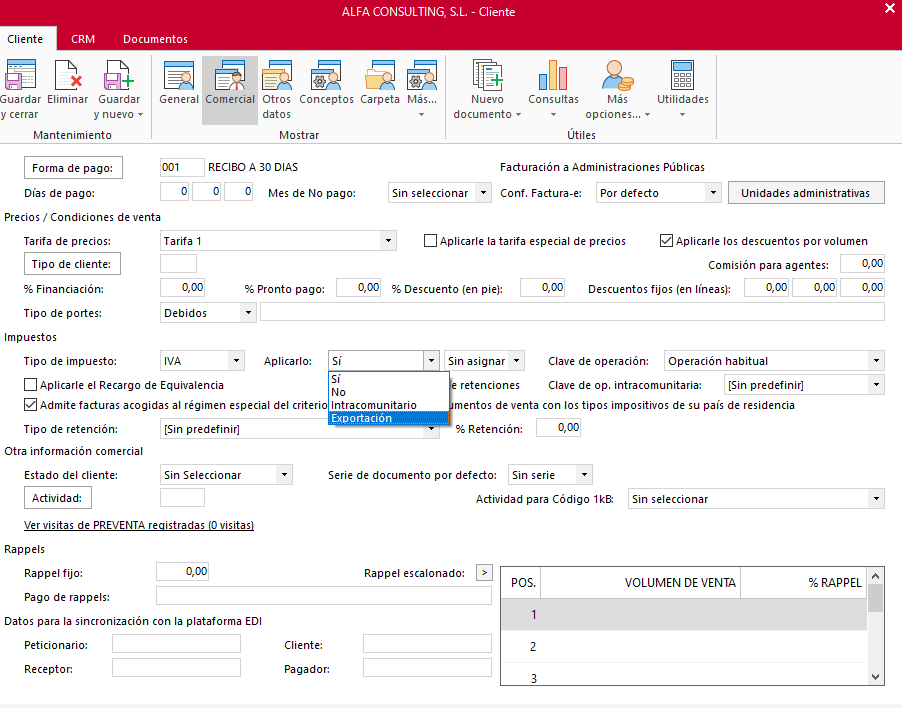The width and height of the screenshot is (902, 708).
Task: Click Rappel escalonado arrow button
Action: click(484, 573)
